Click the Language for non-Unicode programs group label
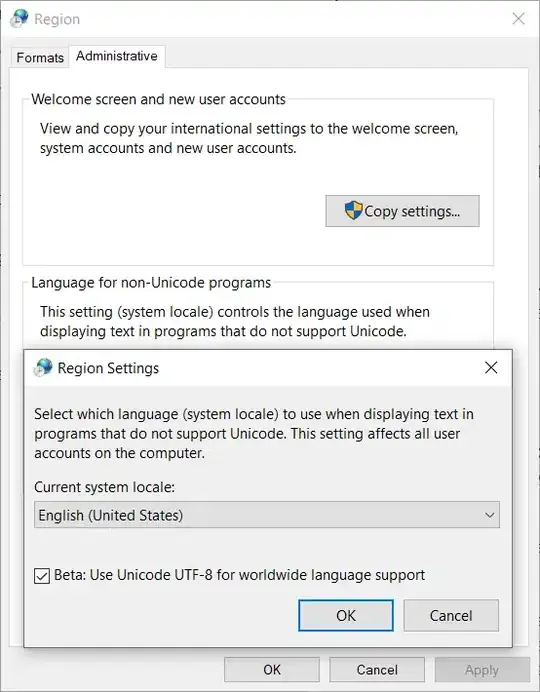Image resolution: width=540 pixels, height=692 pixels. 151,282
